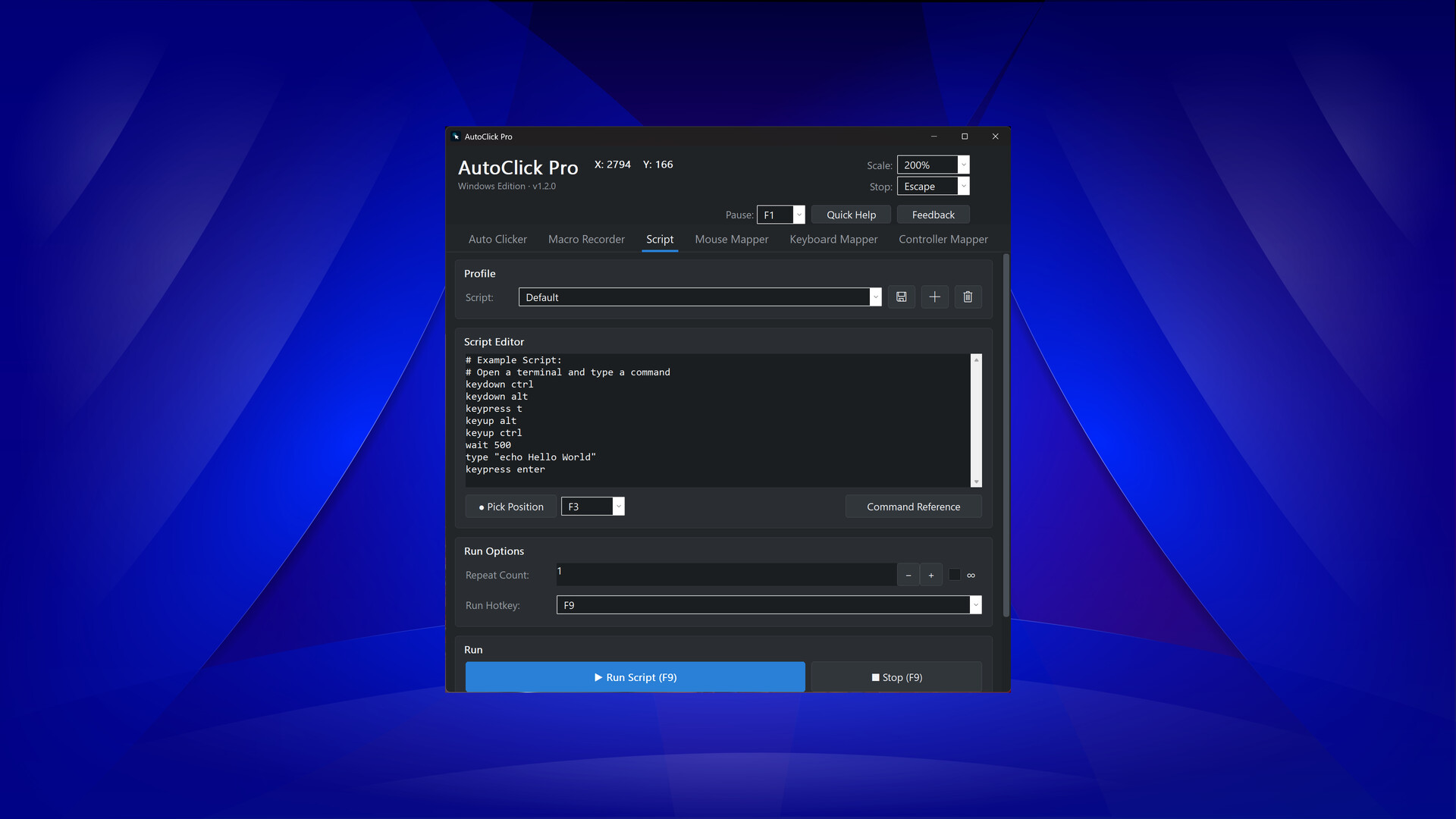Delete the script profile with trash icon
The width and height of the screenshot is (1456, 819).
click(x=968, y=297)
